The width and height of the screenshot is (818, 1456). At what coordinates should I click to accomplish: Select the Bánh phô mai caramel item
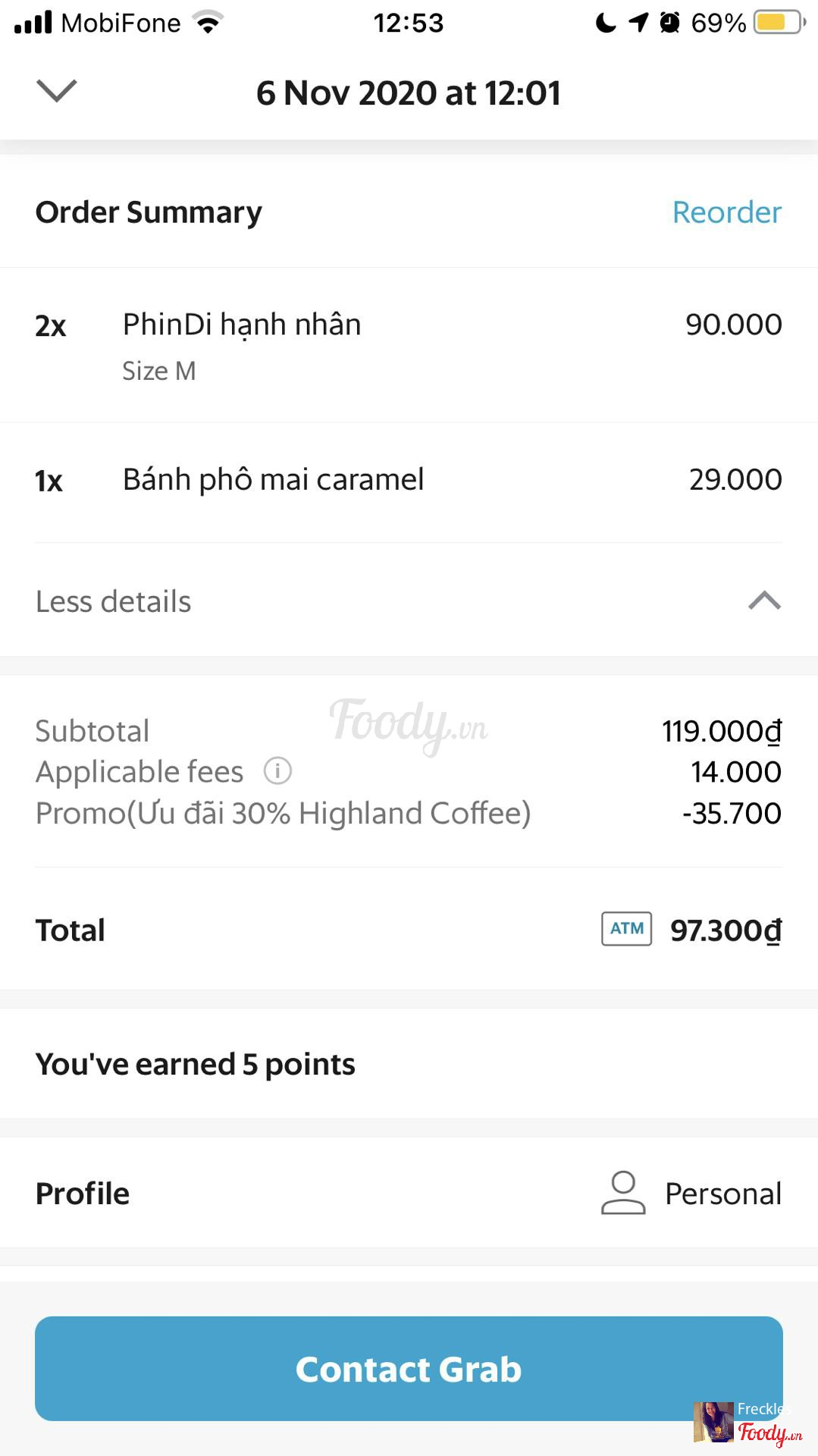[273, 480]
